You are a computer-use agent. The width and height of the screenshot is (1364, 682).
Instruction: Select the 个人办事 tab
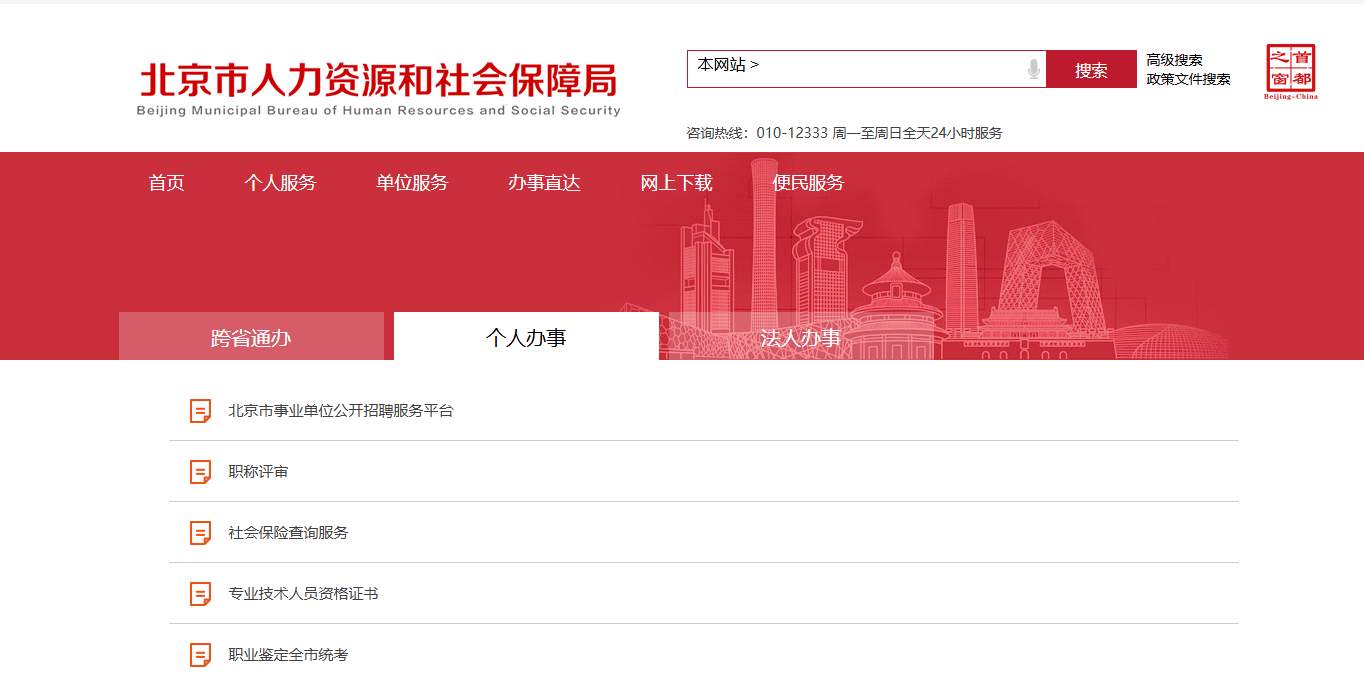coord(526,336)
